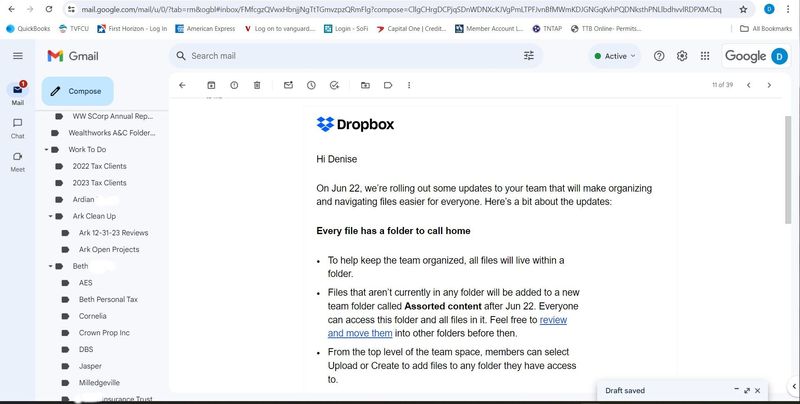Viewport: 800px width, 404px height.
Task: Archive this email
Action: coord(211,85)
